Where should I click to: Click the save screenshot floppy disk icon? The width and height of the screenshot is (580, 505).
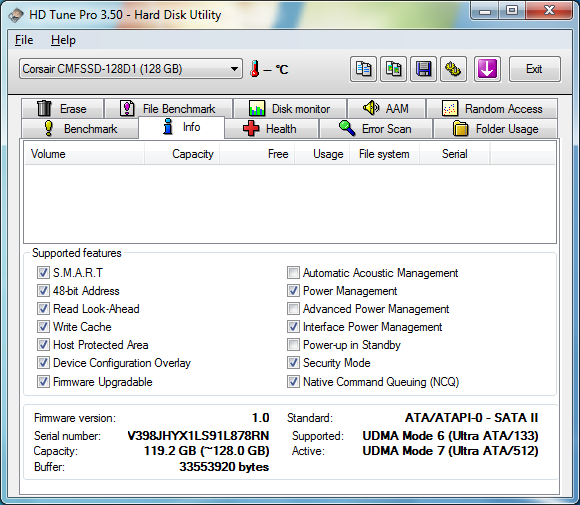pyautogui.click(x=423, y=69)
